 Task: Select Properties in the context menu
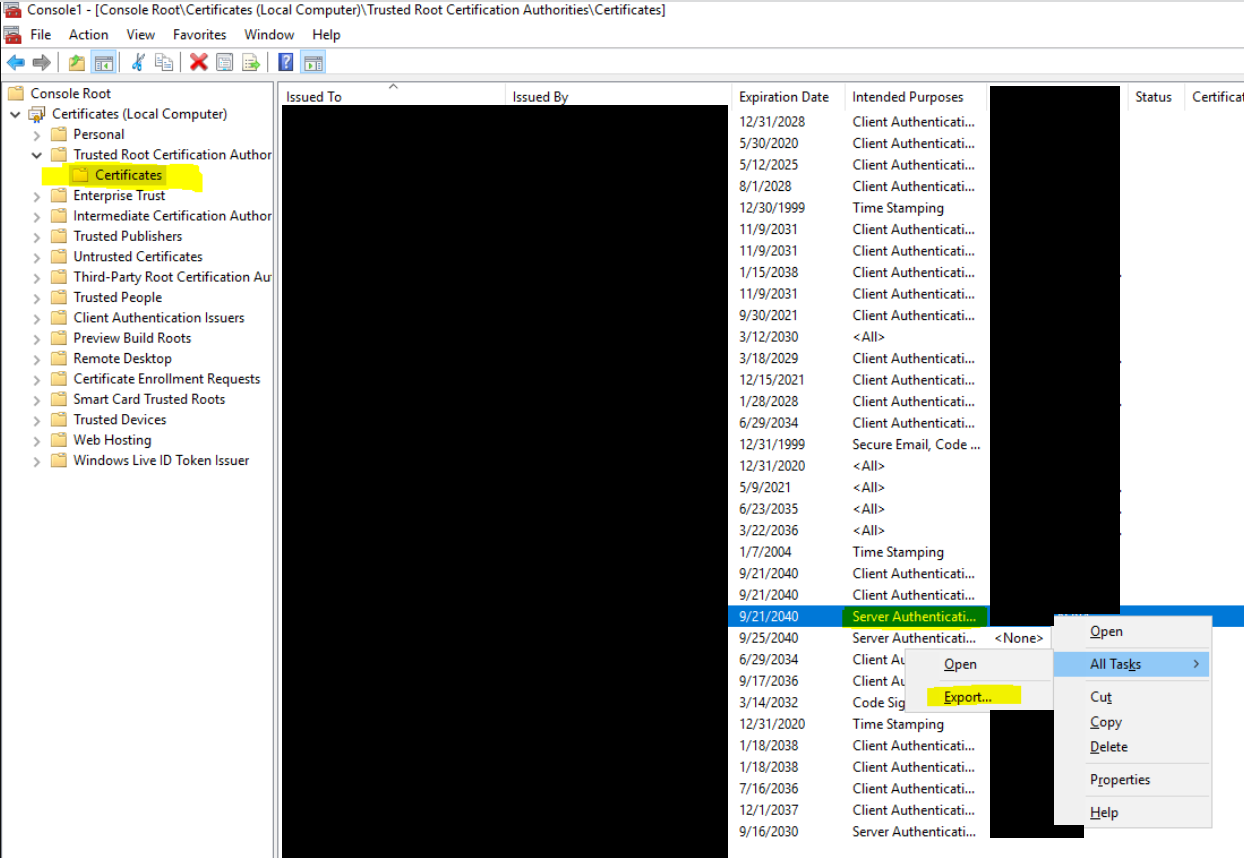[1120, 780]
